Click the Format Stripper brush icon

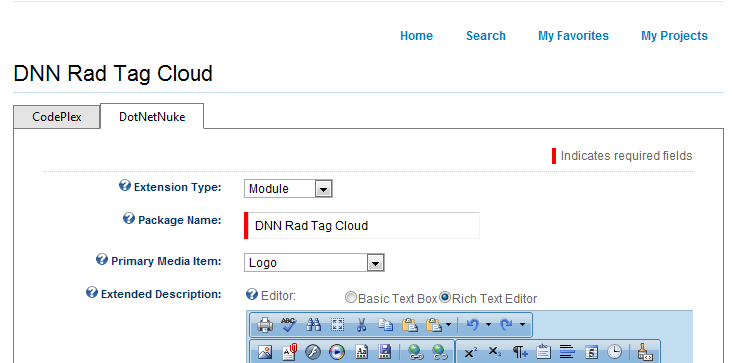645,352
